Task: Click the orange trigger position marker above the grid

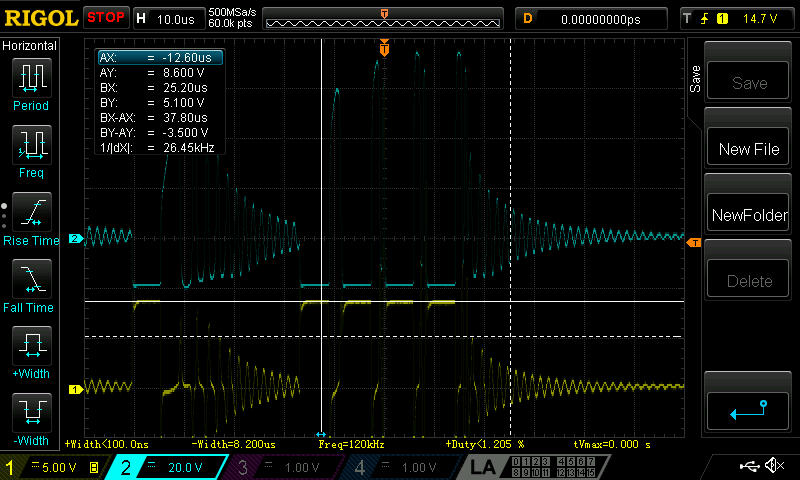Action: (x=384, y=47)
